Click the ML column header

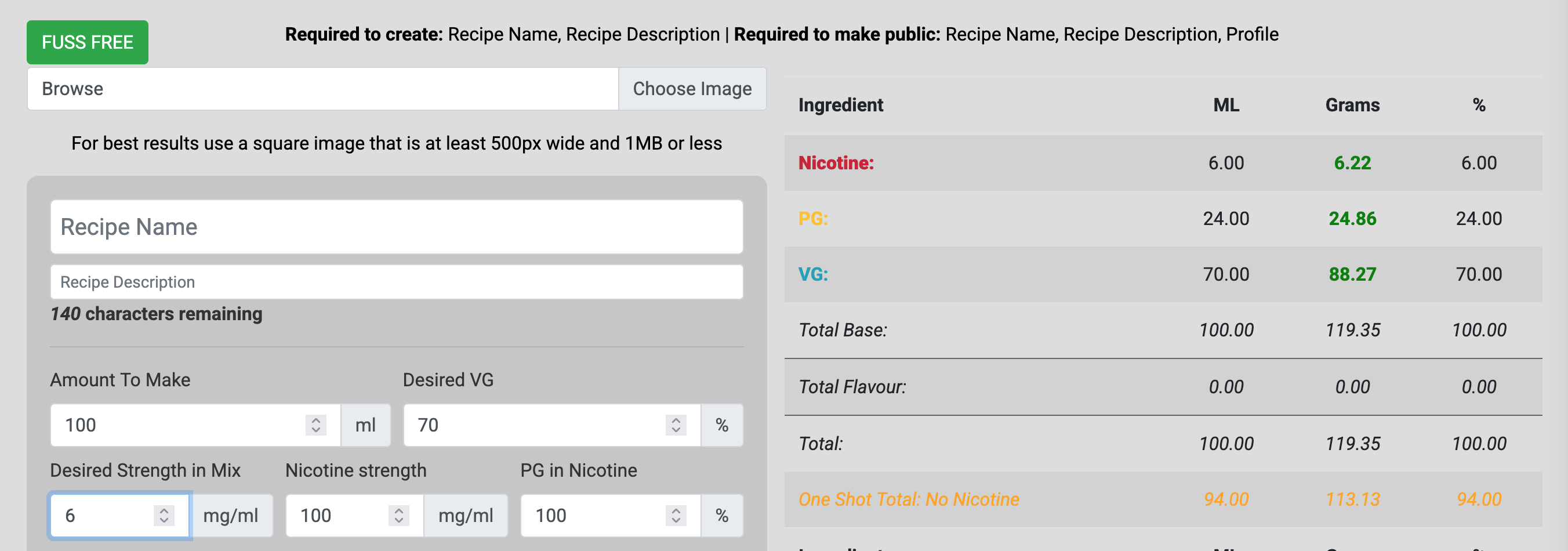pyautogui.click(x=1226, y=106)
